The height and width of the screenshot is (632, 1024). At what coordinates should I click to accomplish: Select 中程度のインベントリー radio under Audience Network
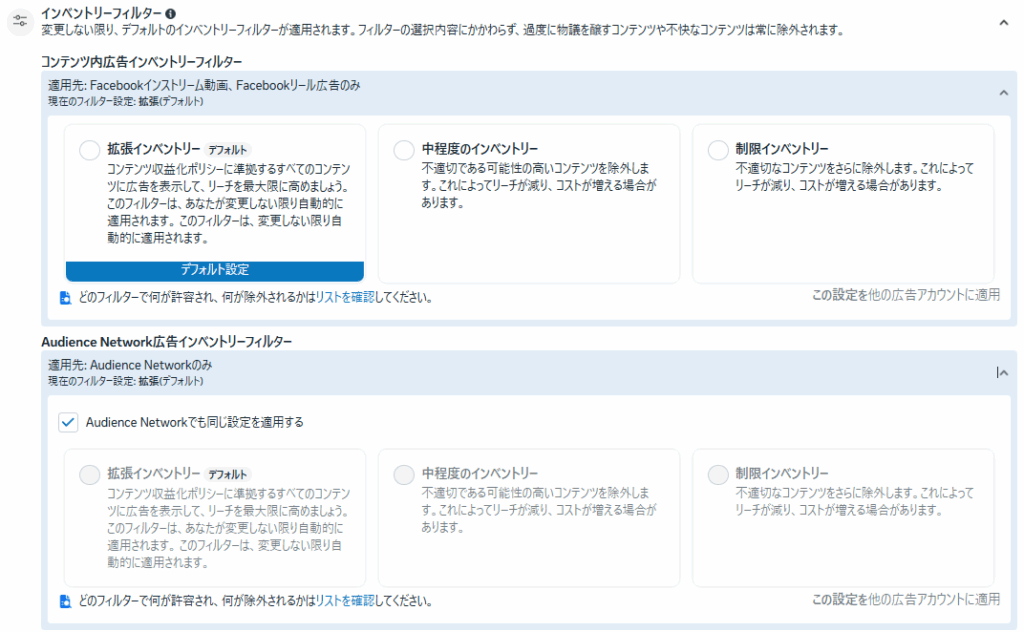click(404, 475)
